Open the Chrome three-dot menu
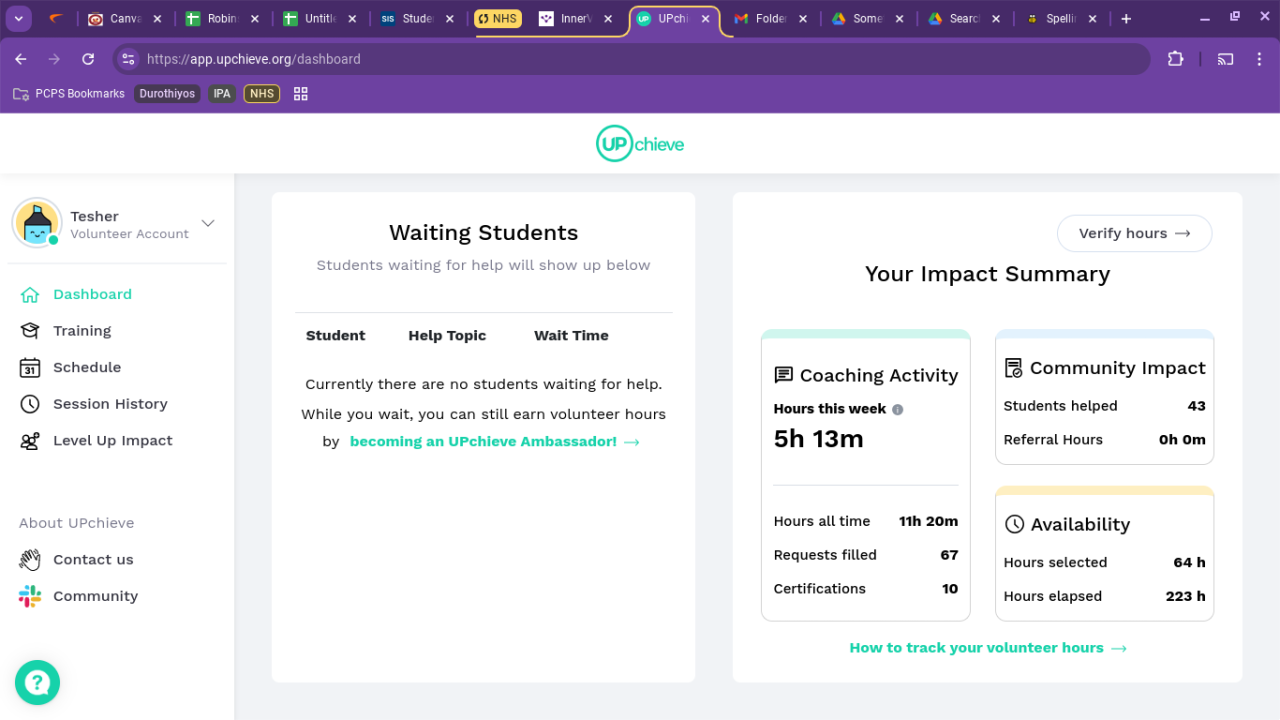The width and height of the screenshot is (1280, 720). point(1259,59)
